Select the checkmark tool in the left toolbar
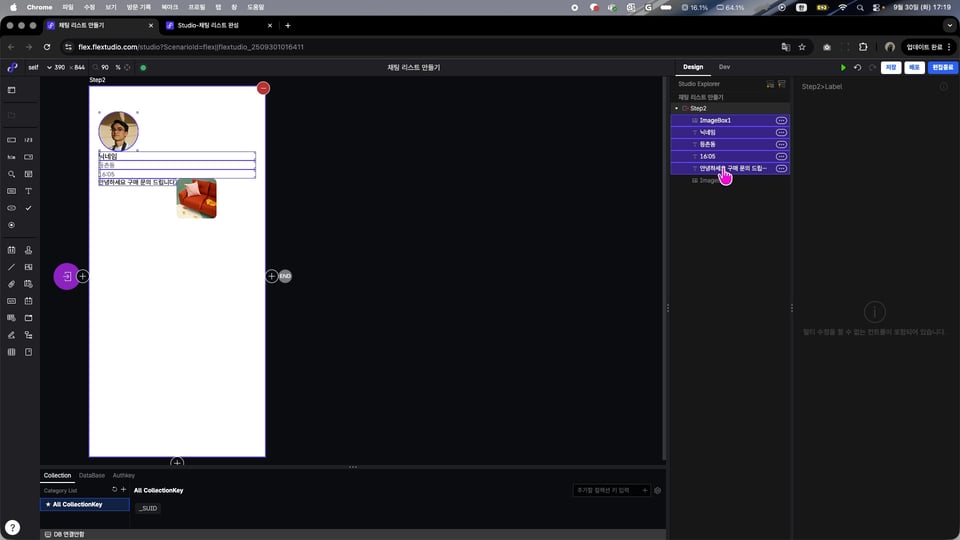 (x=28, y=207)
